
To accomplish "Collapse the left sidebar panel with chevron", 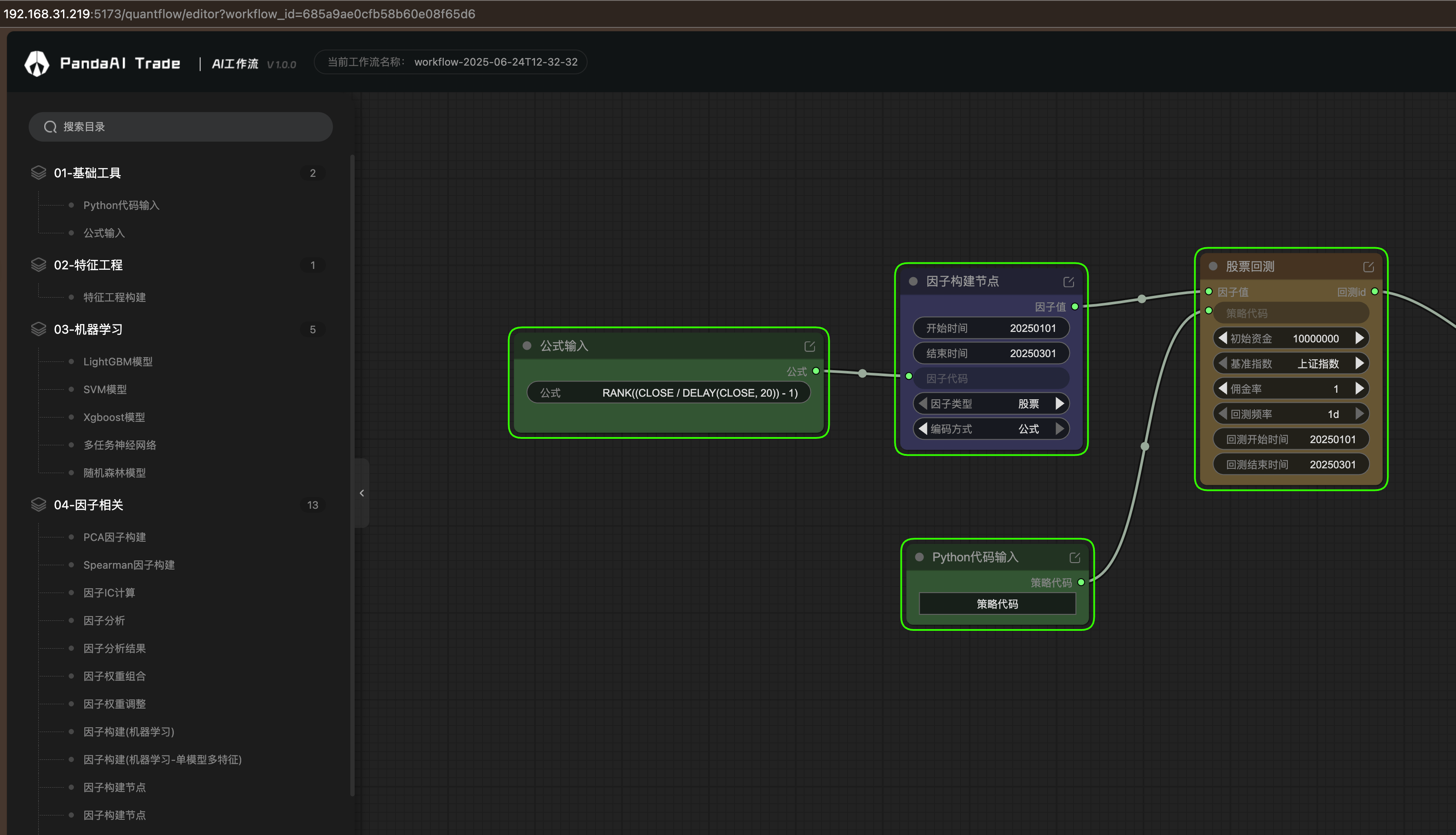I will (x=362, y=493).
